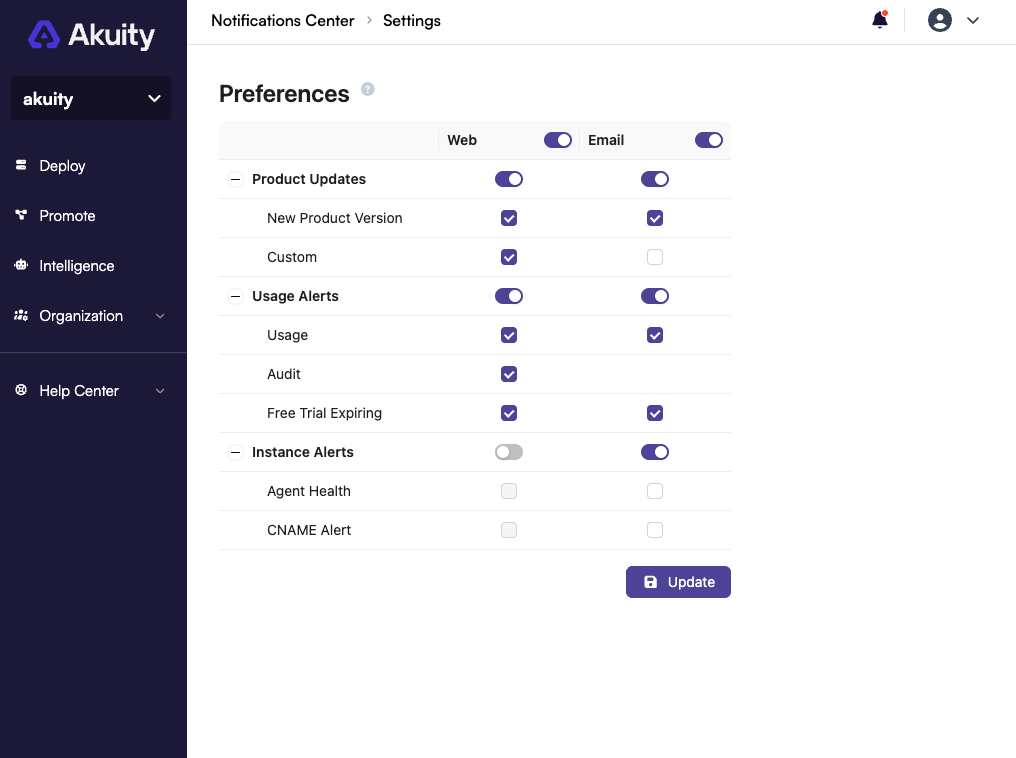
Task: Click the Help Center lifebuoy icon
Action: click(21, 391)
